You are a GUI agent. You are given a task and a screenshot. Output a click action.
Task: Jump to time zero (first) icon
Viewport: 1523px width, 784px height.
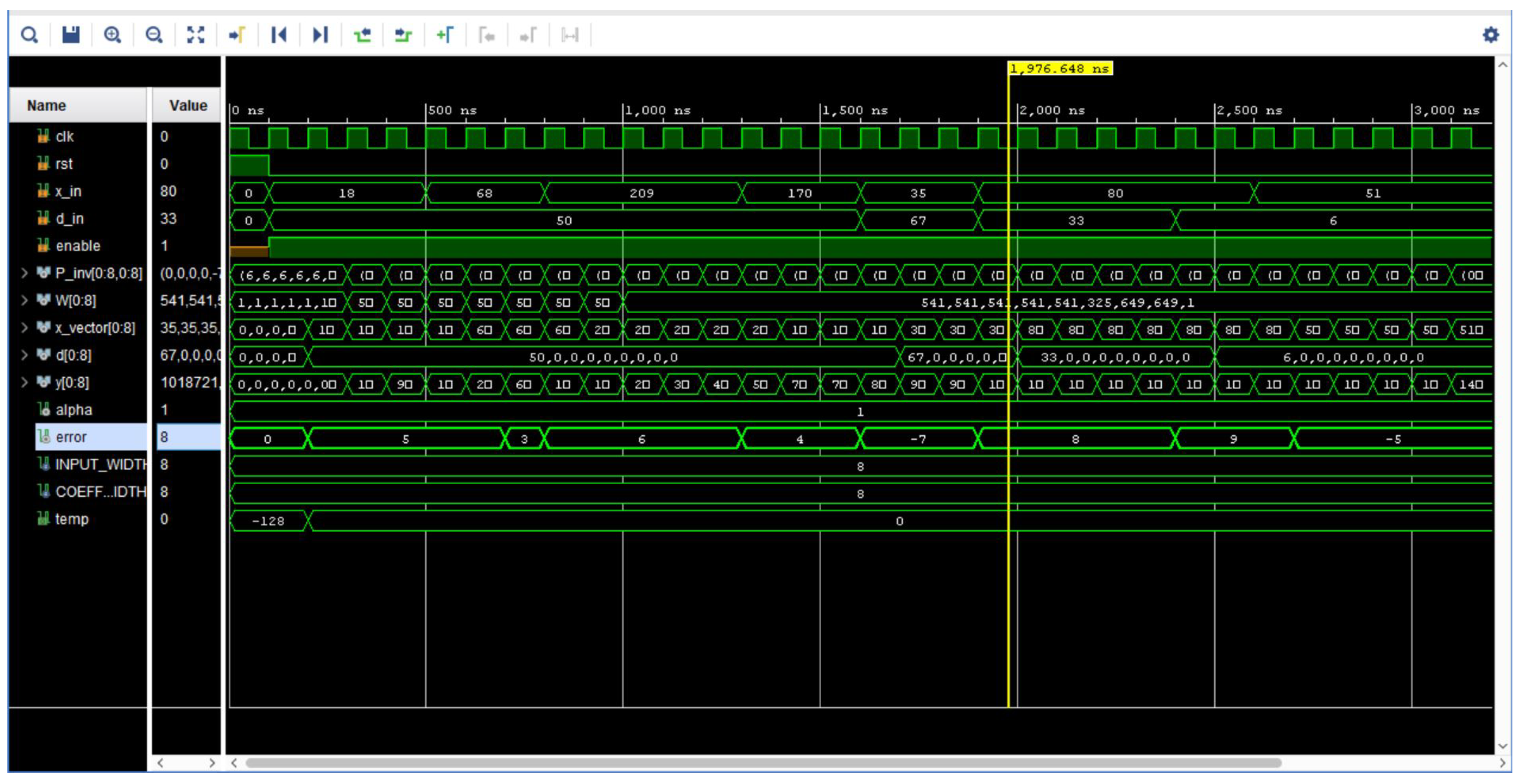point(279,36)
